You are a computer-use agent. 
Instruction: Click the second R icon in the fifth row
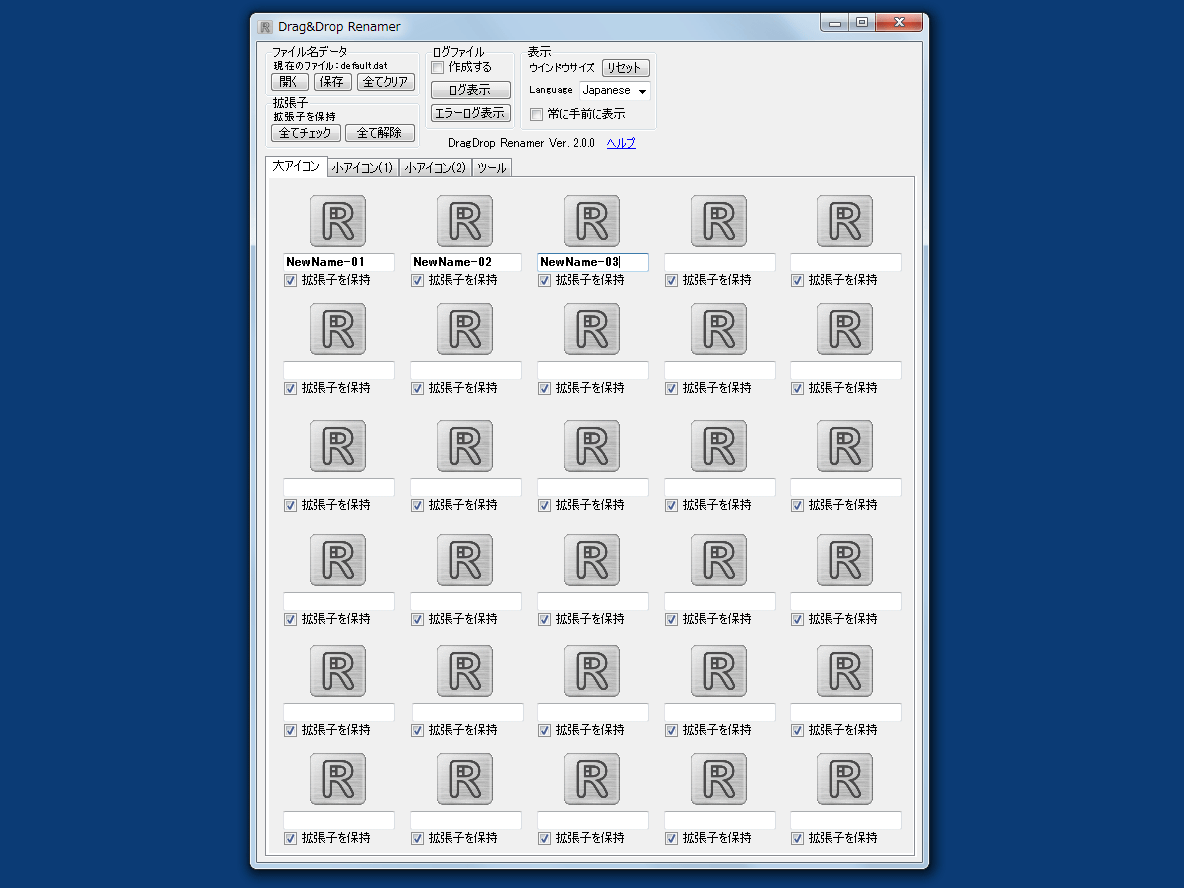pos(464,671)
